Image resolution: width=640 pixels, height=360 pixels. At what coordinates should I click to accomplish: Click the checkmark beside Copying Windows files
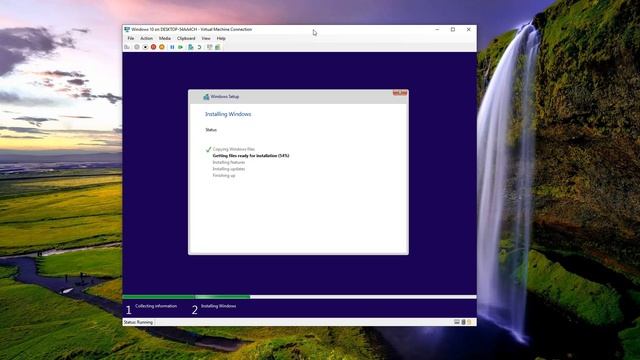tap(208, 149)
